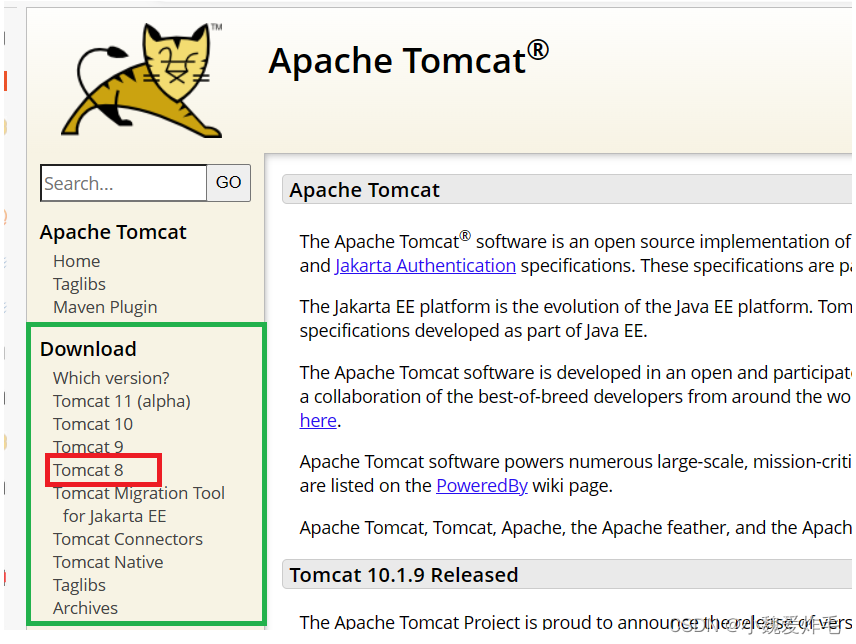Focus the Search text field
856x644 pixels.
(124, 183)
